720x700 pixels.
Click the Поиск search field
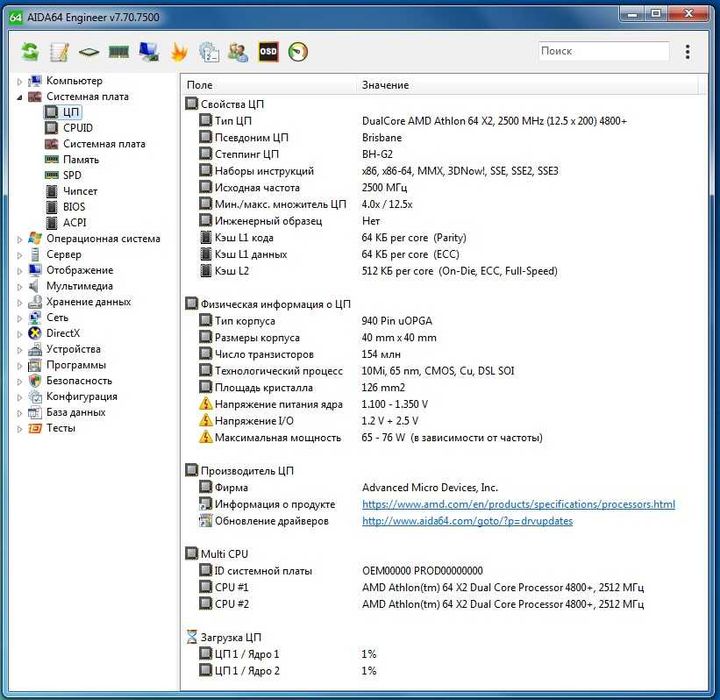point(603,51)
